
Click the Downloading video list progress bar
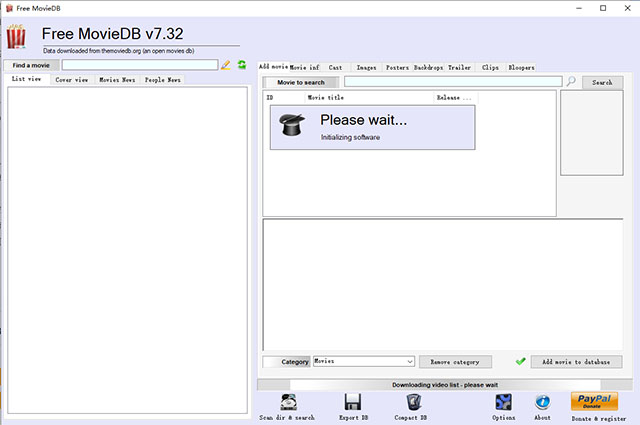point(445,385)
